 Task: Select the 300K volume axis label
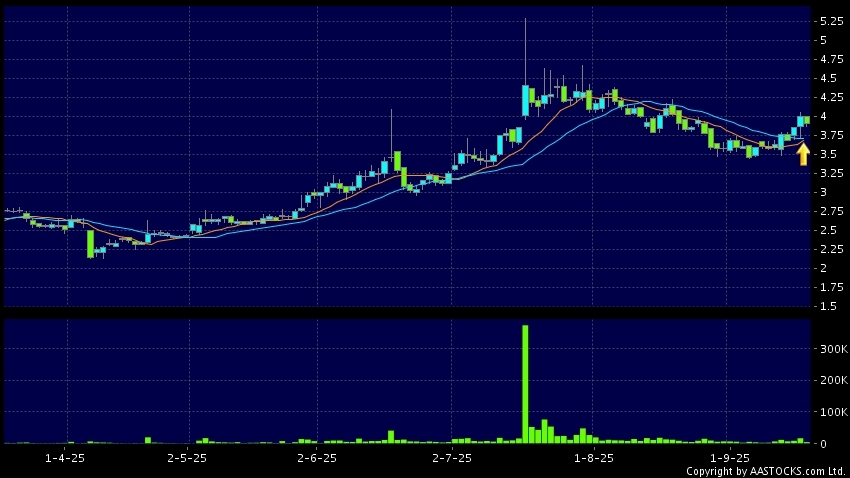click(831, 349)
